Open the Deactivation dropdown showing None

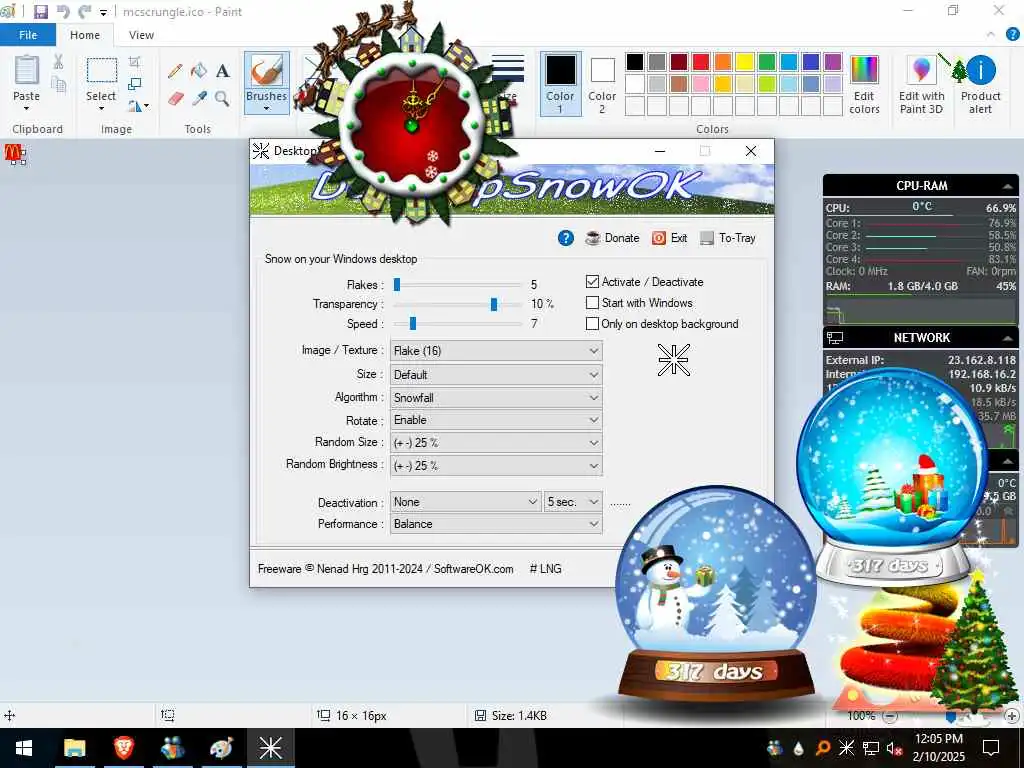coord(466,502)
